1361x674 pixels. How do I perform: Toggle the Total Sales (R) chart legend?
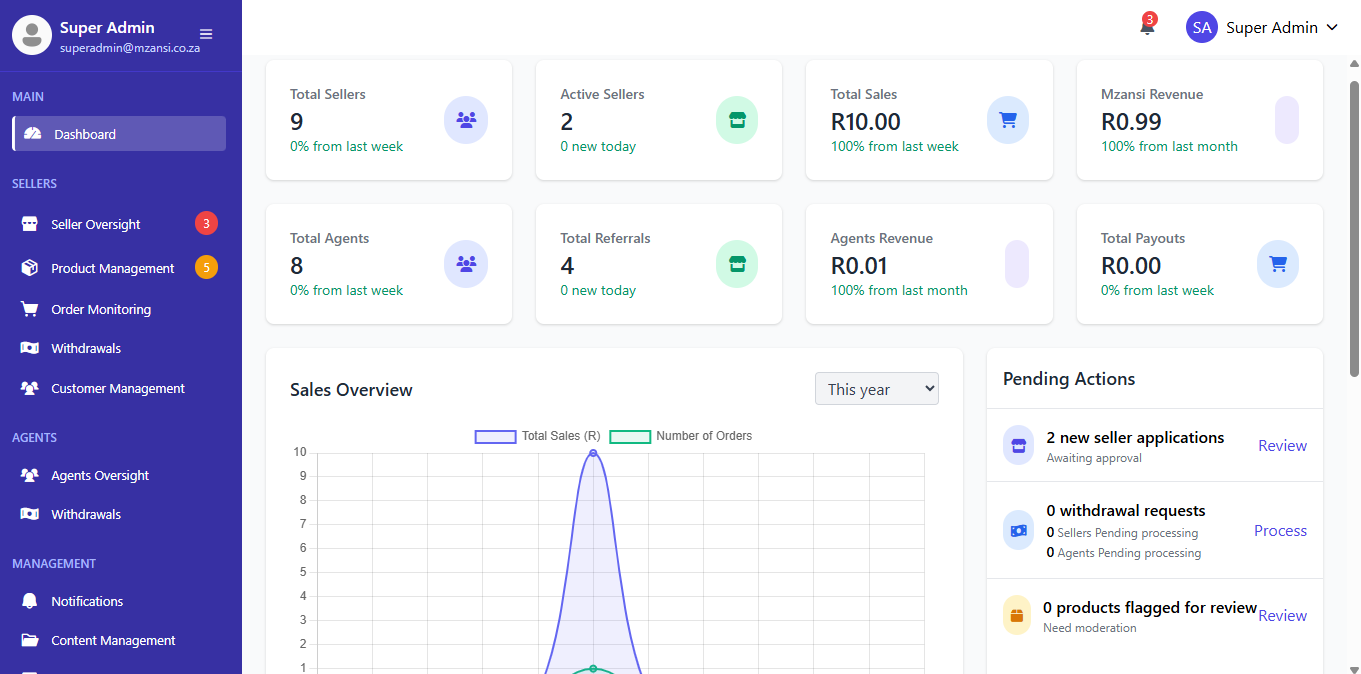point(538,436)
